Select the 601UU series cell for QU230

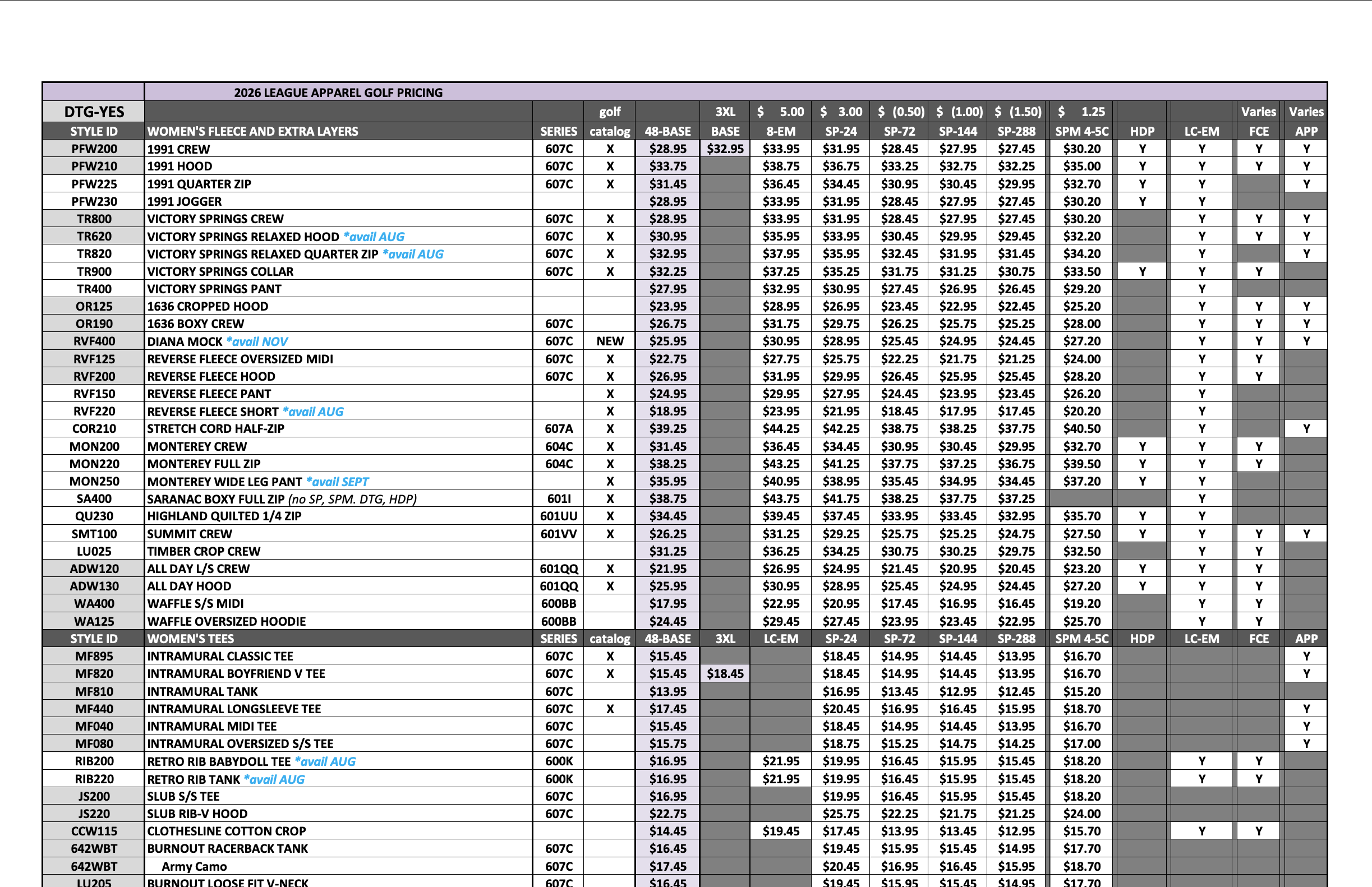pos(558,516)
